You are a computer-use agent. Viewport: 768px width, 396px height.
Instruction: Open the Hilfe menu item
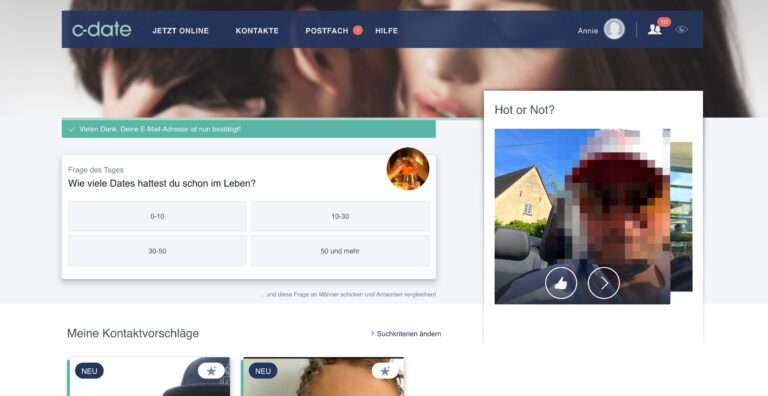pyautogui.click(x=386, y=30)
